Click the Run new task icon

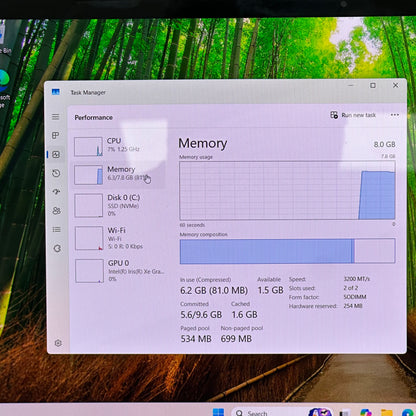click(x=334, y=115)
